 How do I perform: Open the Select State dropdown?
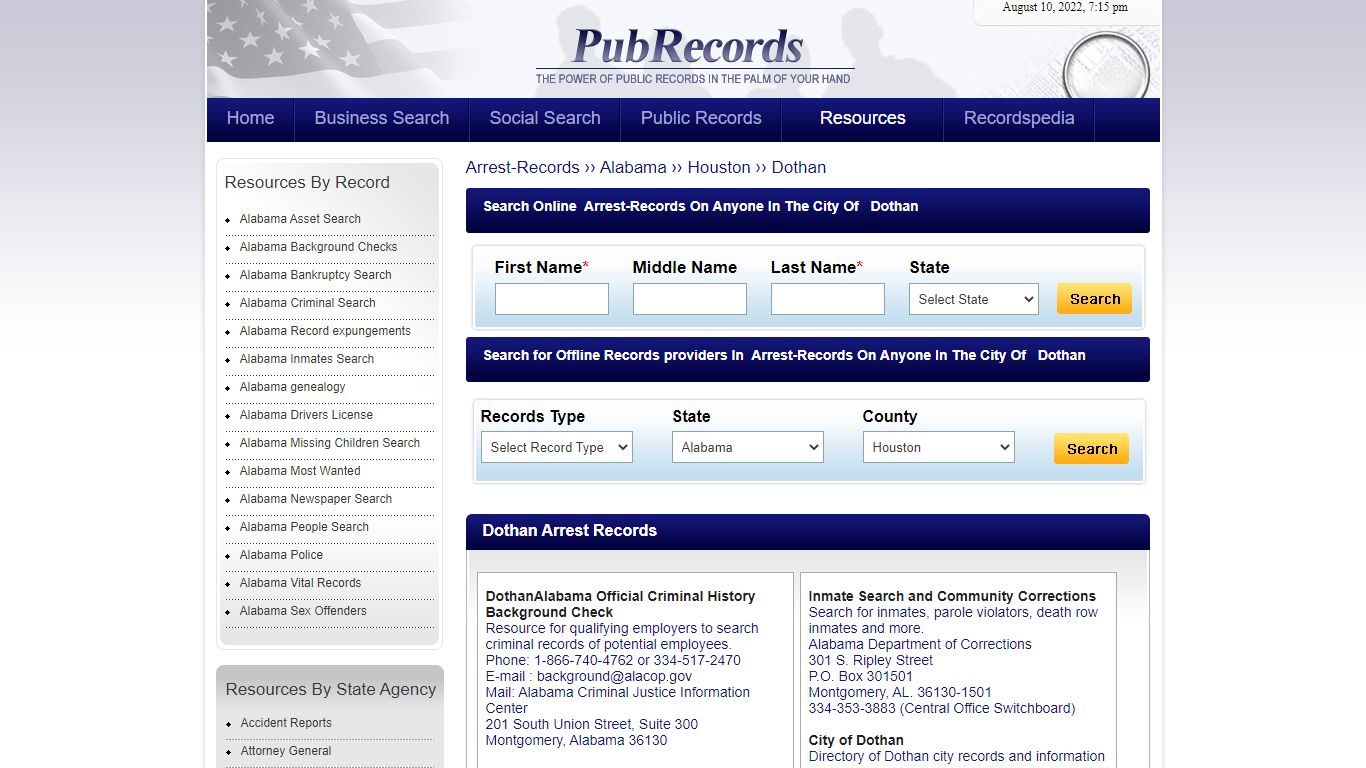(974, 299)
